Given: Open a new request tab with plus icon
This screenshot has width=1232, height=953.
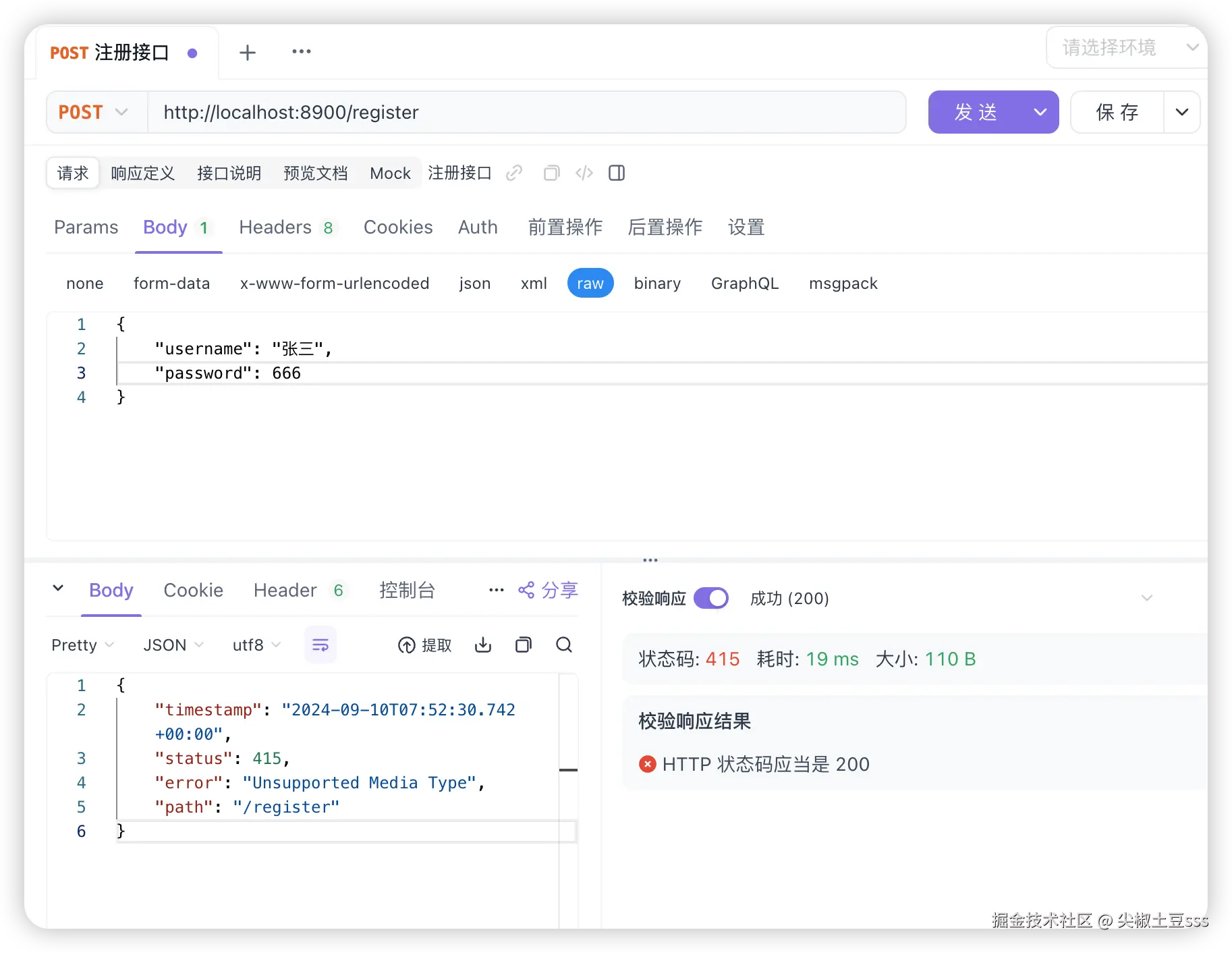Looking at the screenshot, I should (x=248, y=52).
